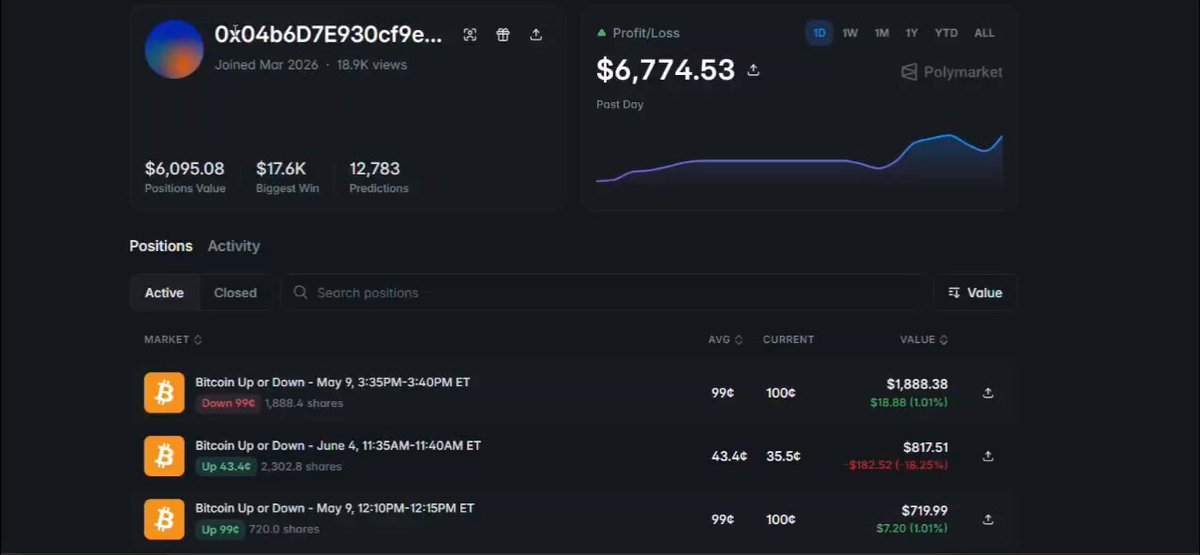This screenshot has width=1200, height=555.
Task: Open the Value sort dropdown
Action: coord(975,293)
